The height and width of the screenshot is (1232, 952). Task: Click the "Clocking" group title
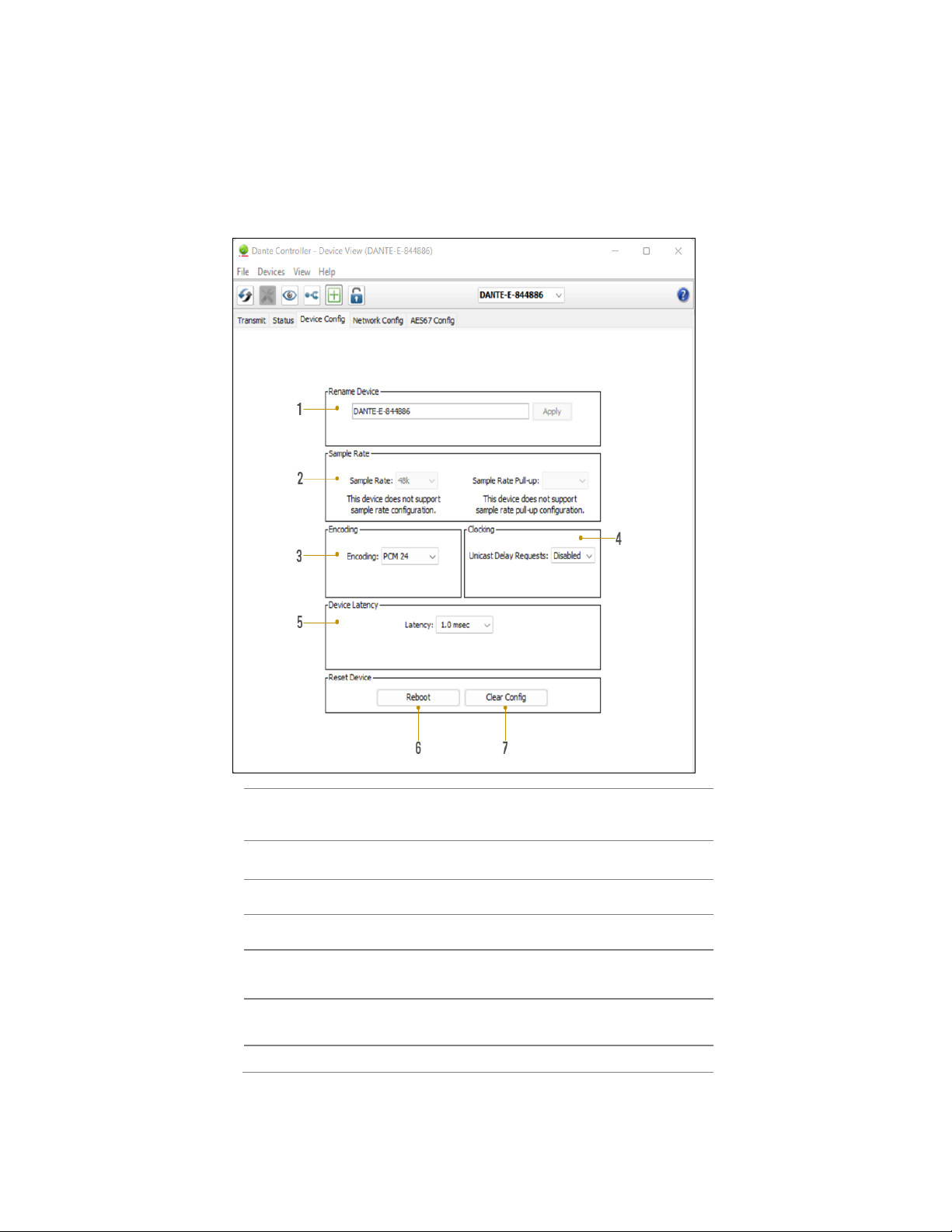(481, 529)
